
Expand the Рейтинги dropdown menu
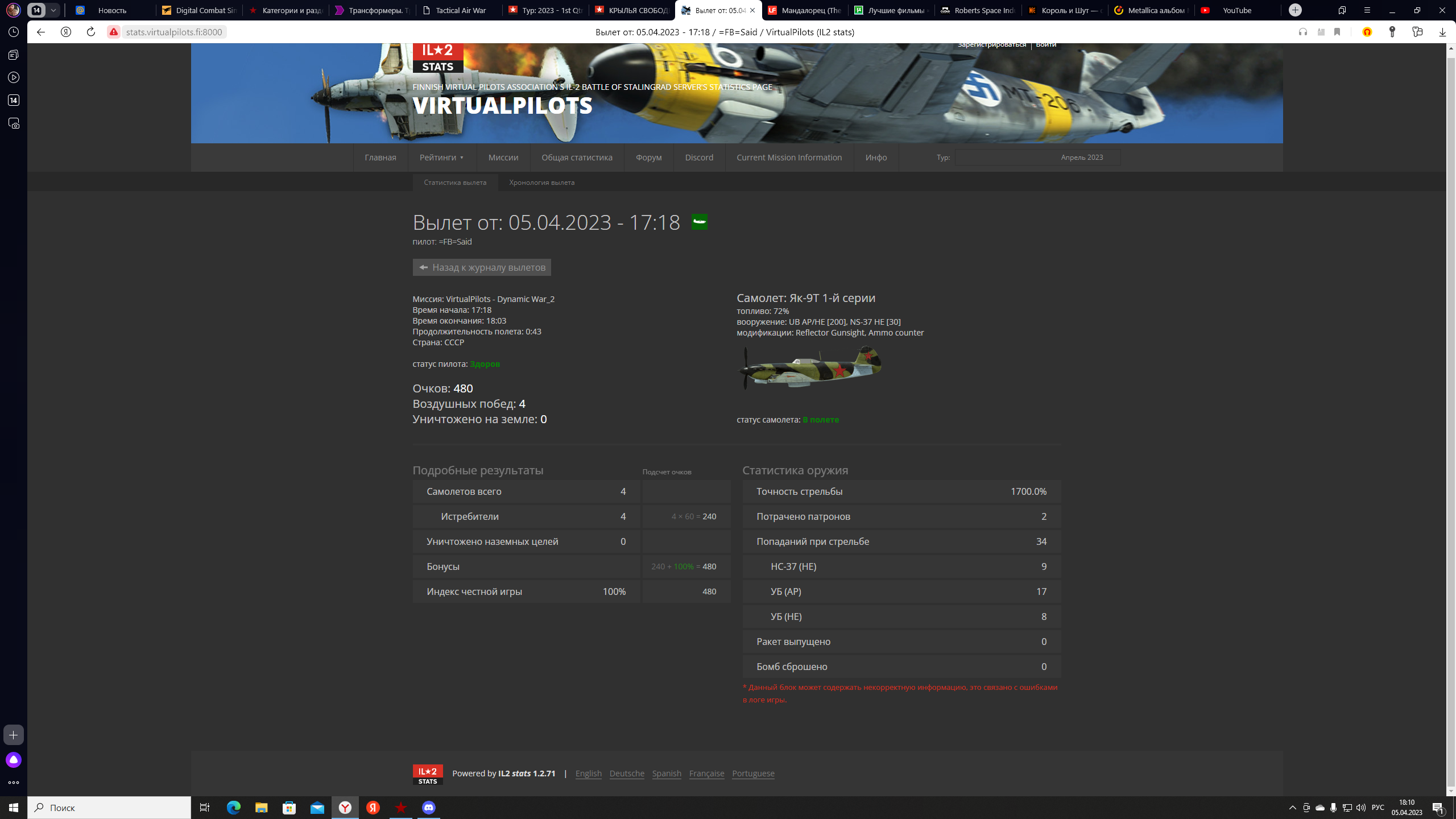point(442,158)
